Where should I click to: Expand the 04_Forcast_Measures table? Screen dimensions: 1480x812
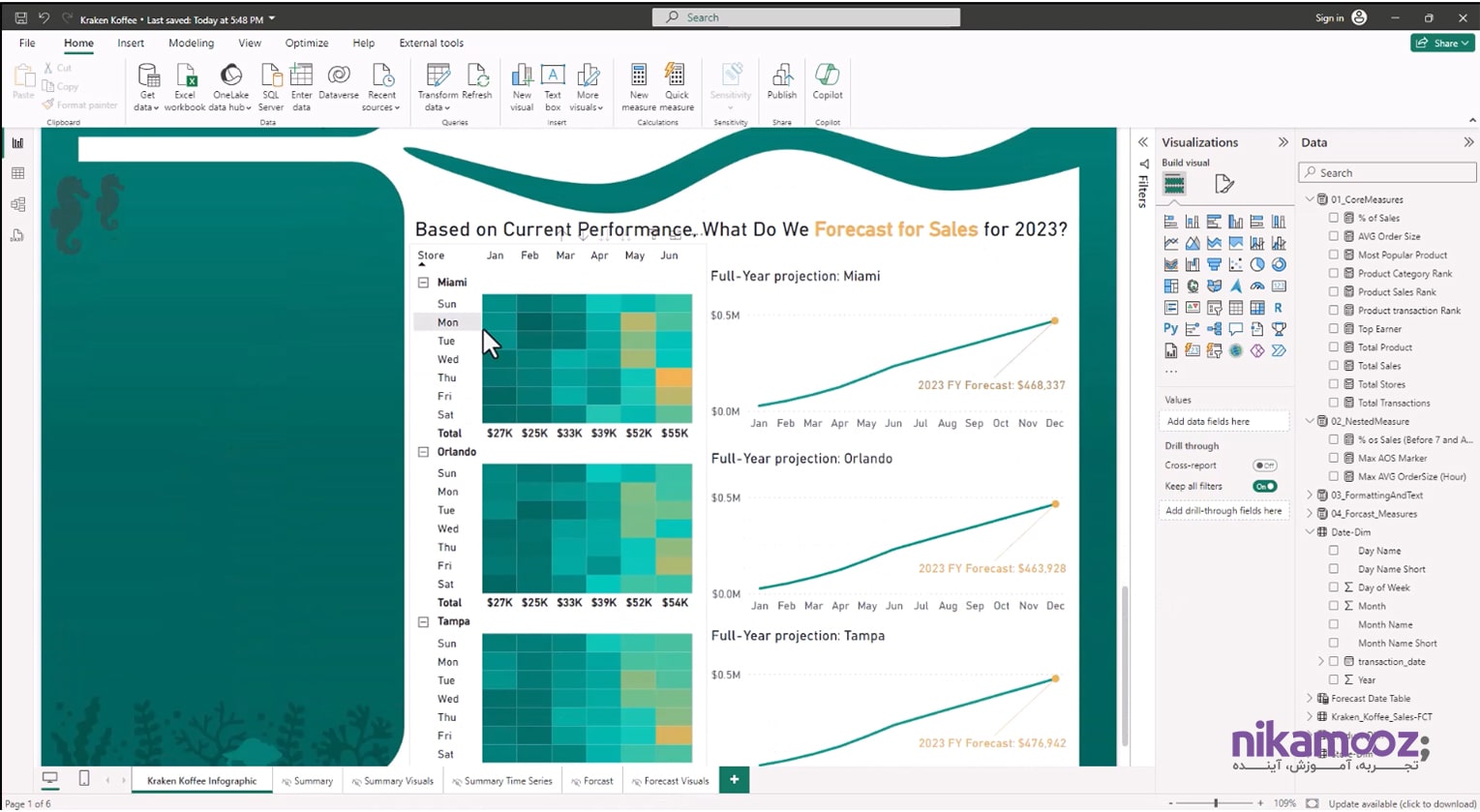1310,514
